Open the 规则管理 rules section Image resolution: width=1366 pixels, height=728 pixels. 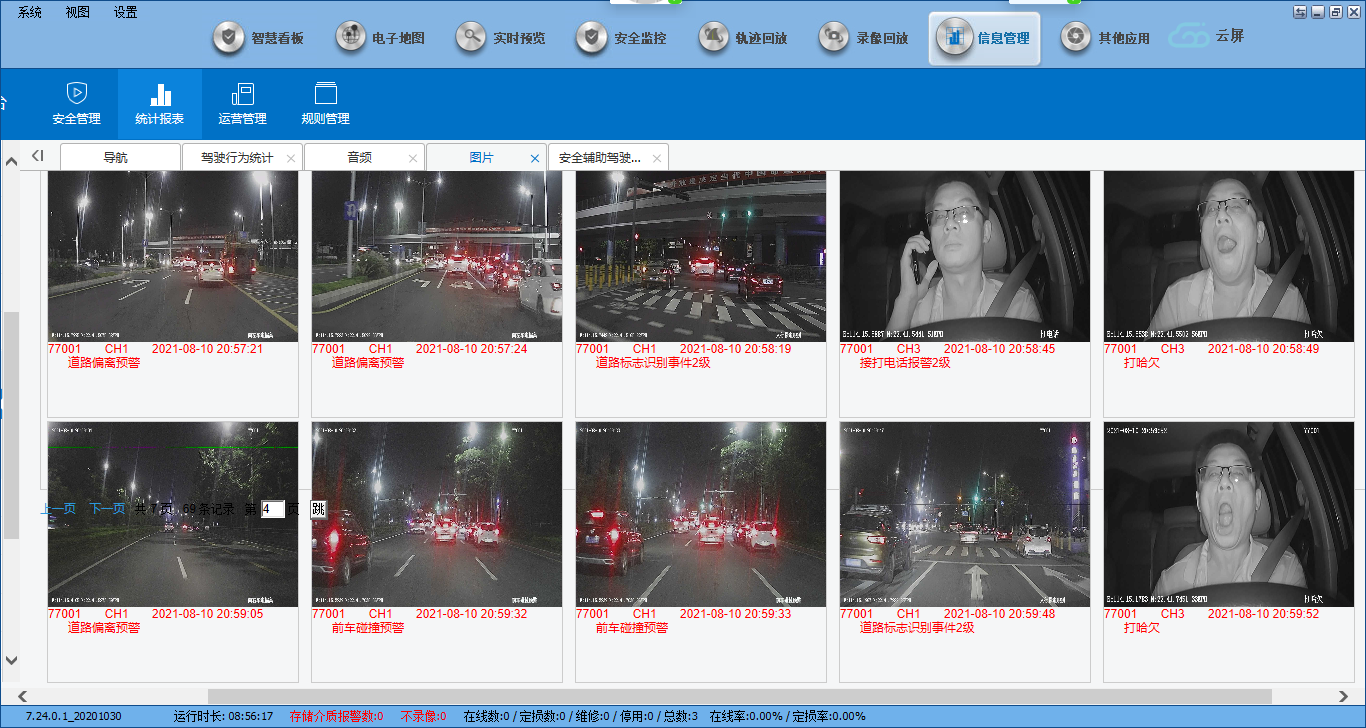click(x=325, y=104)
